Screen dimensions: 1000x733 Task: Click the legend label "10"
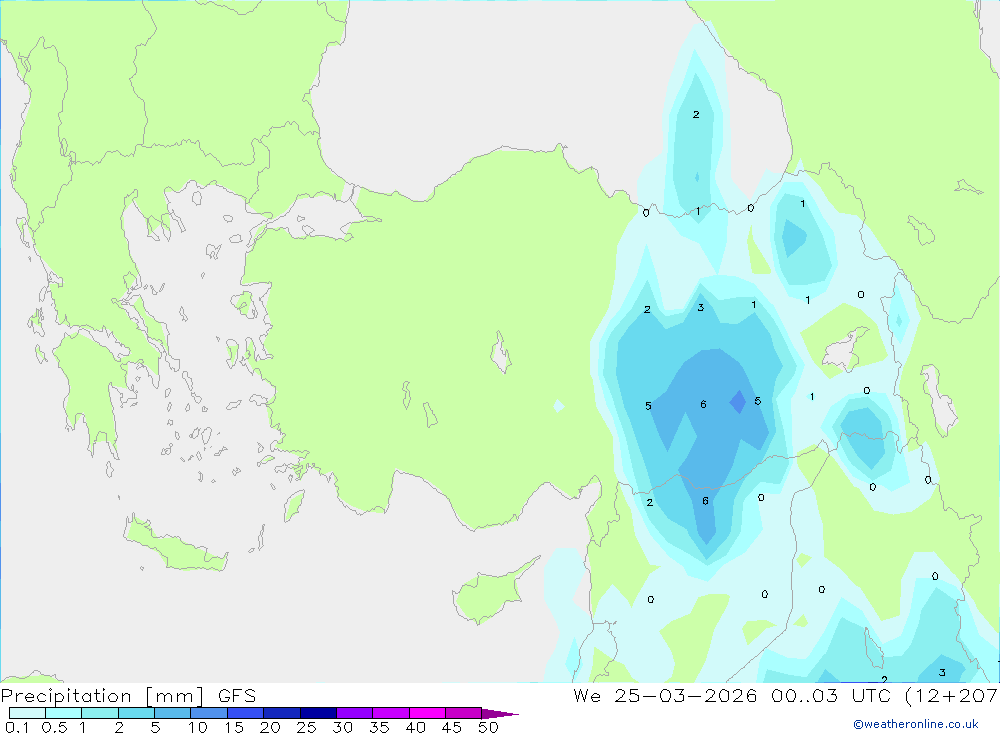coord(197,727)
